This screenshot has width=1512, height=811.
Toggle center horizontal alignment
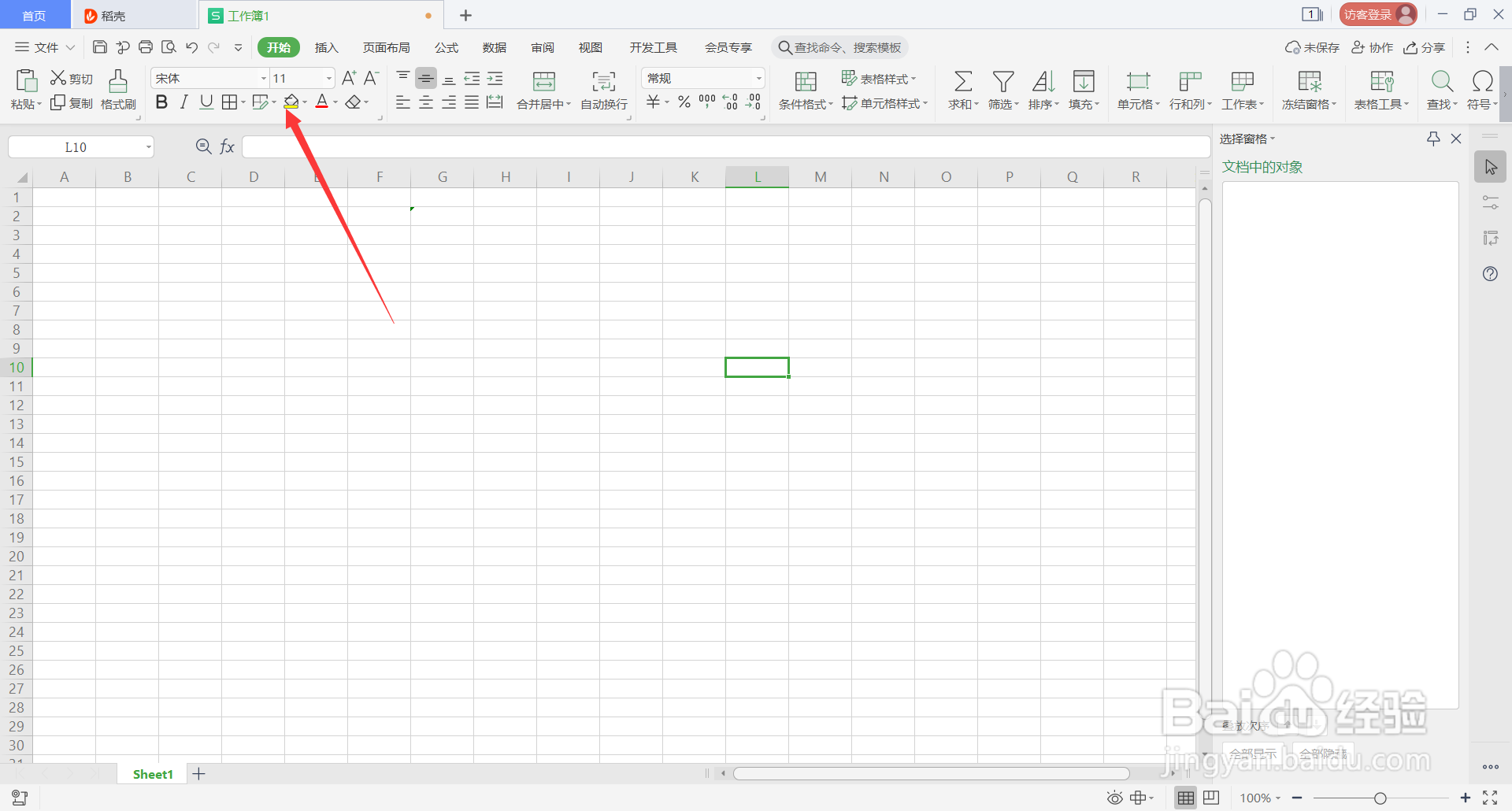[426, 102]
